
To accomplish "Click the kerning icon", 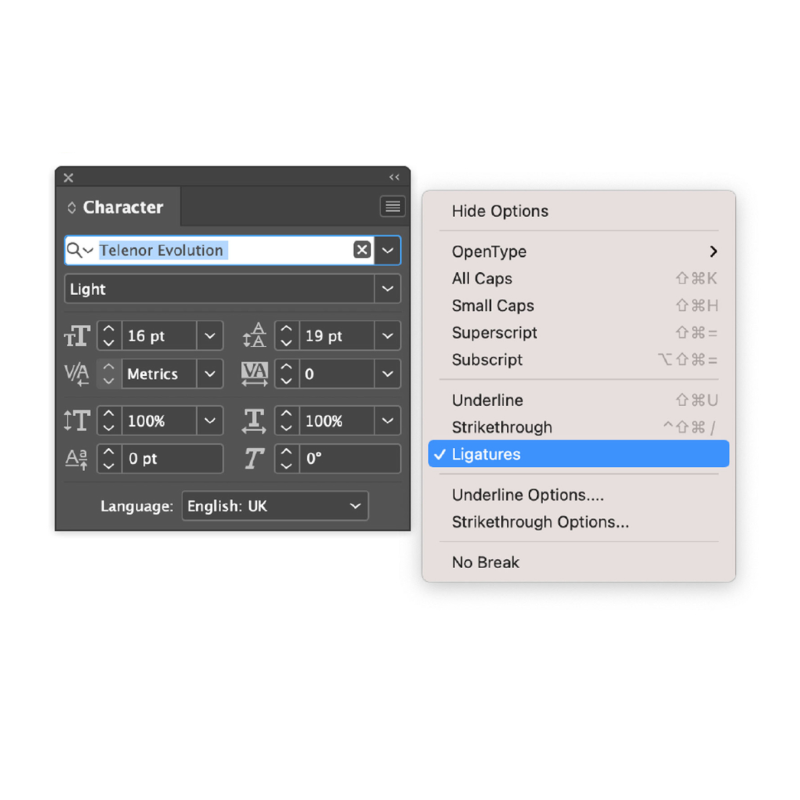I will pos(77,374).
